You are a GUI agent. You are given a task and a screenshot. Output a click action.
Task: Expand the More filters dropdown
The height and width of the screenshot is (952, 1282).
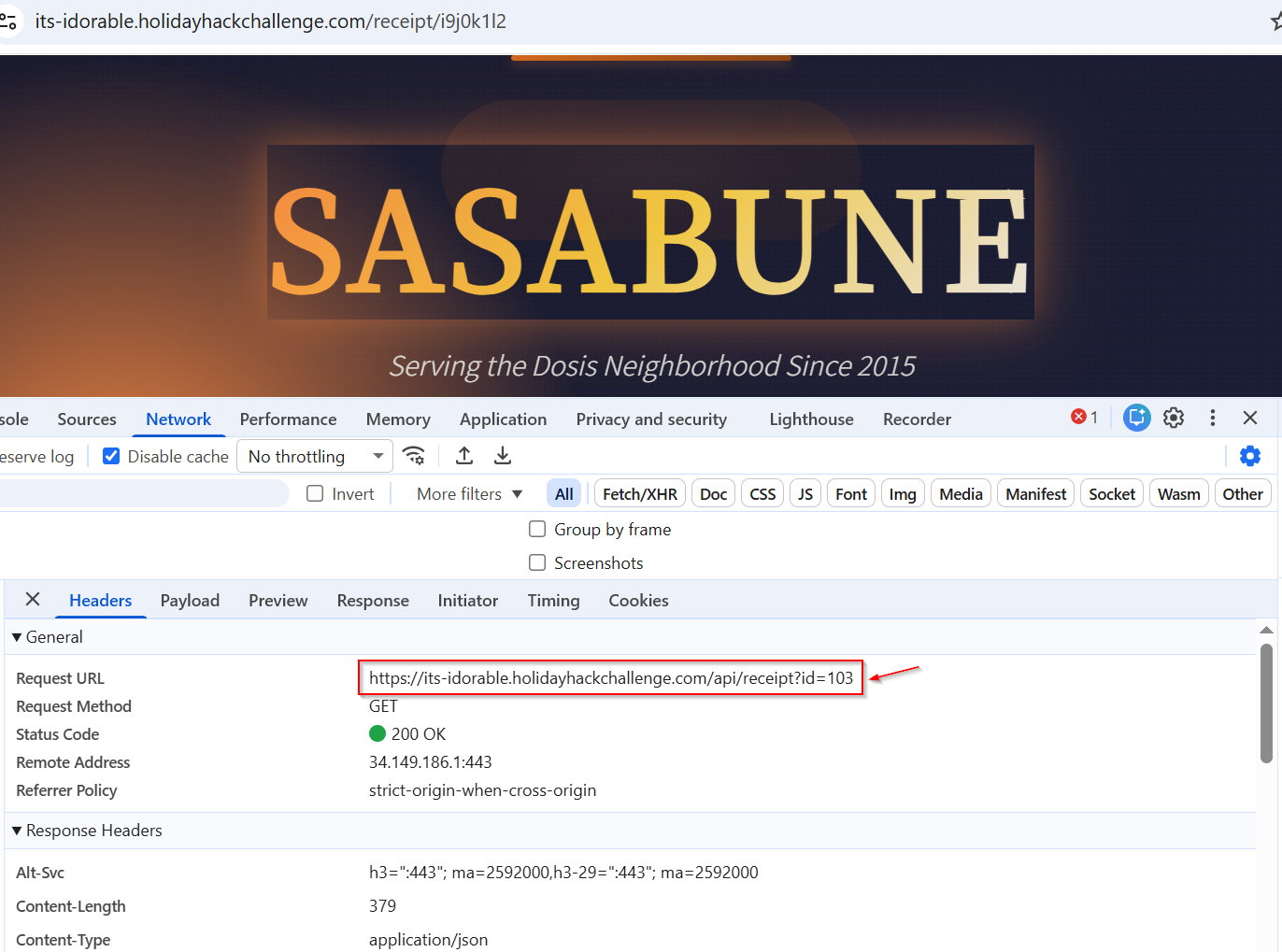coord(469,494)
